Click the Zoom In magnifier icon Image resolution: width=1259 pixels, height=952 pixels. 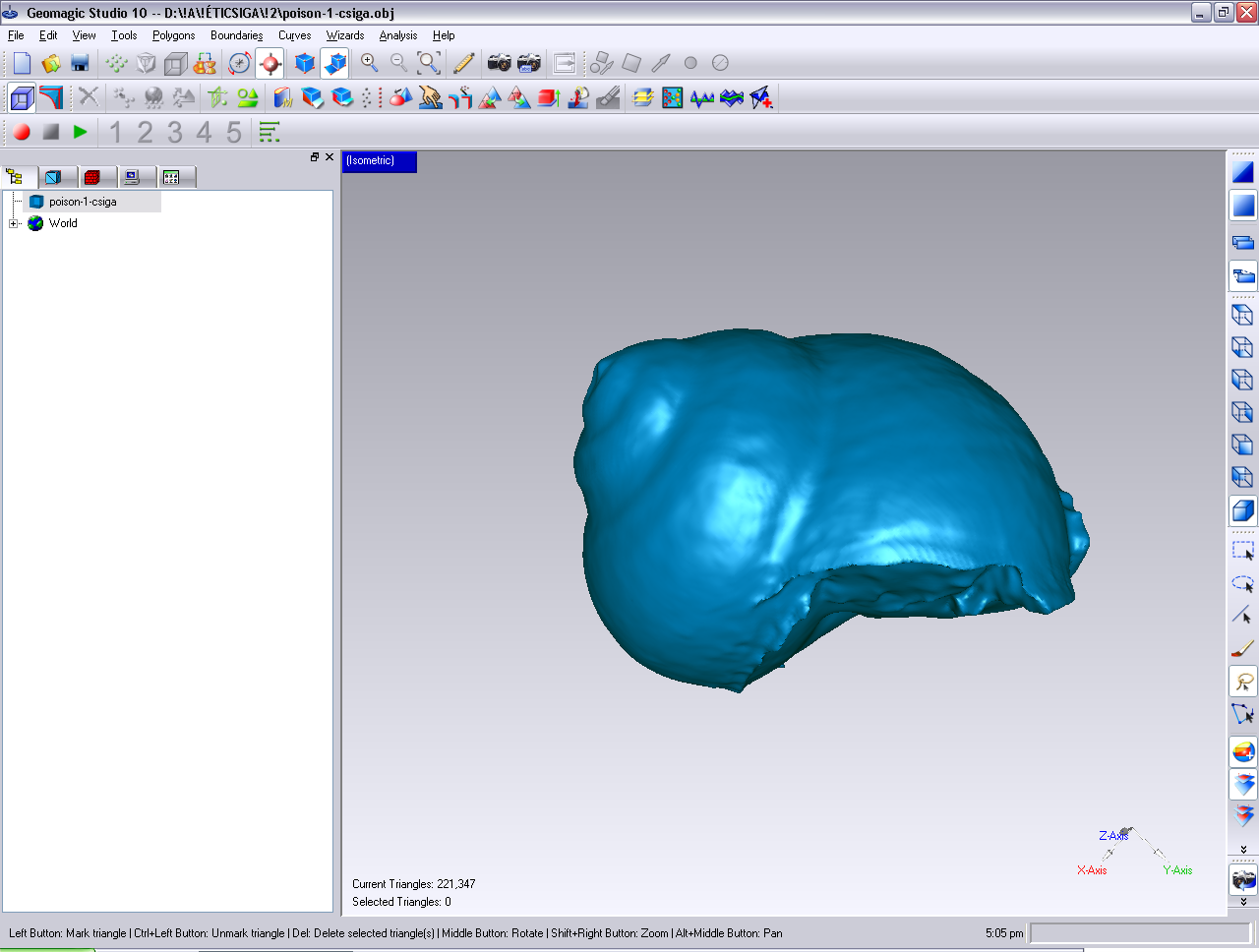pos(370,63)
